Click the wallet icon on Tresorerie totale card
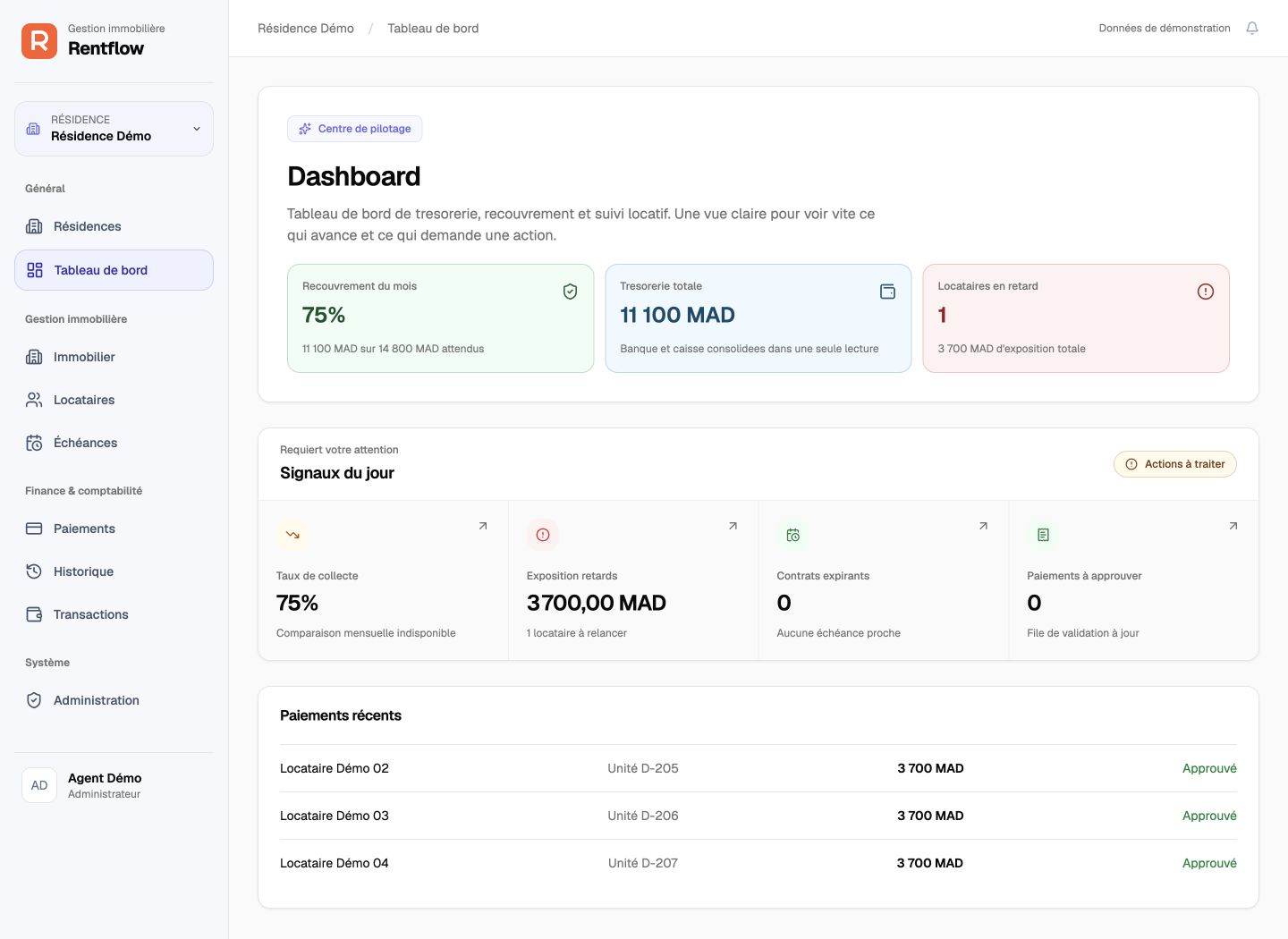The width and height of the screenshot is (1288, 939). (x=887, y=292)
